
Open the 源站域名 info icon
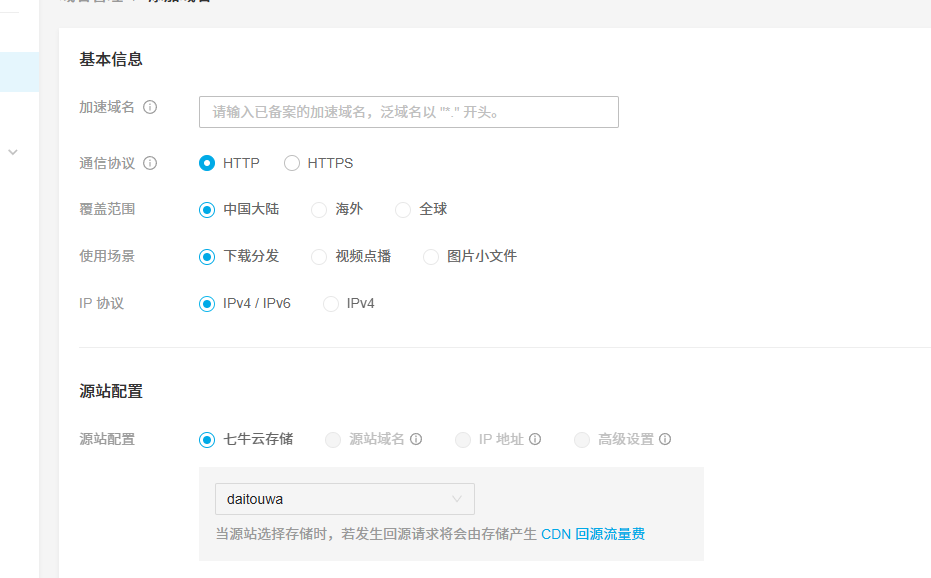(417, 439)
